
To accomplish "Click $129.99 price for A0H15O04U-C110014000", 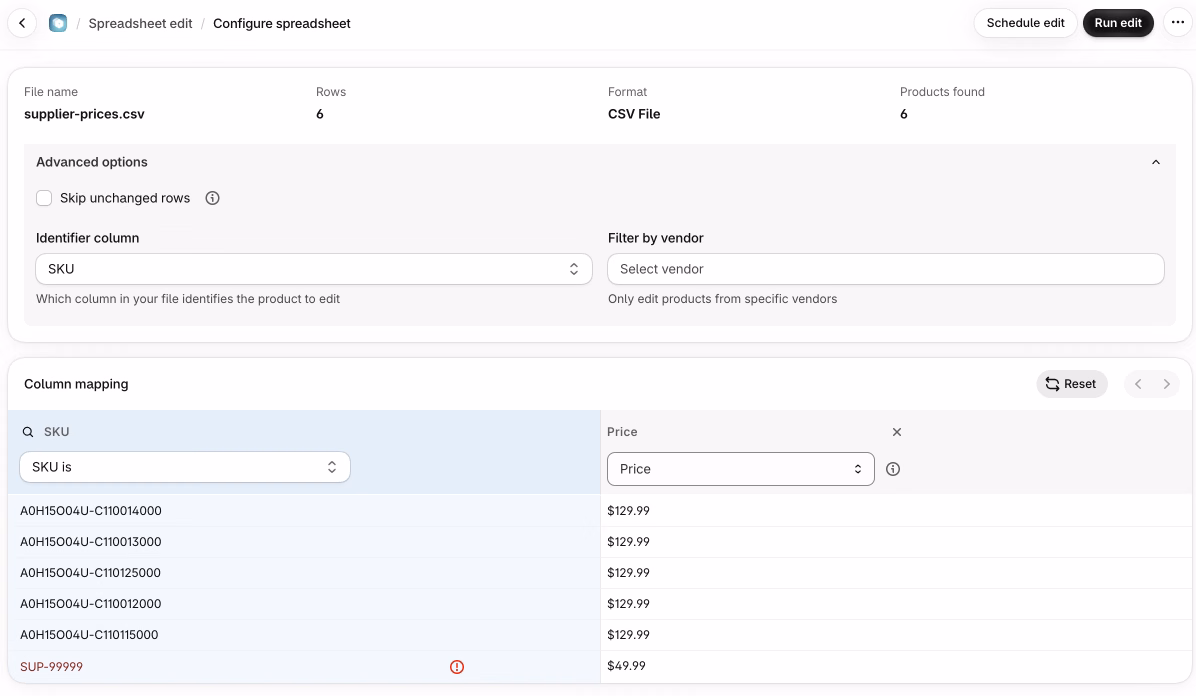I will click(x=629, y=511).
